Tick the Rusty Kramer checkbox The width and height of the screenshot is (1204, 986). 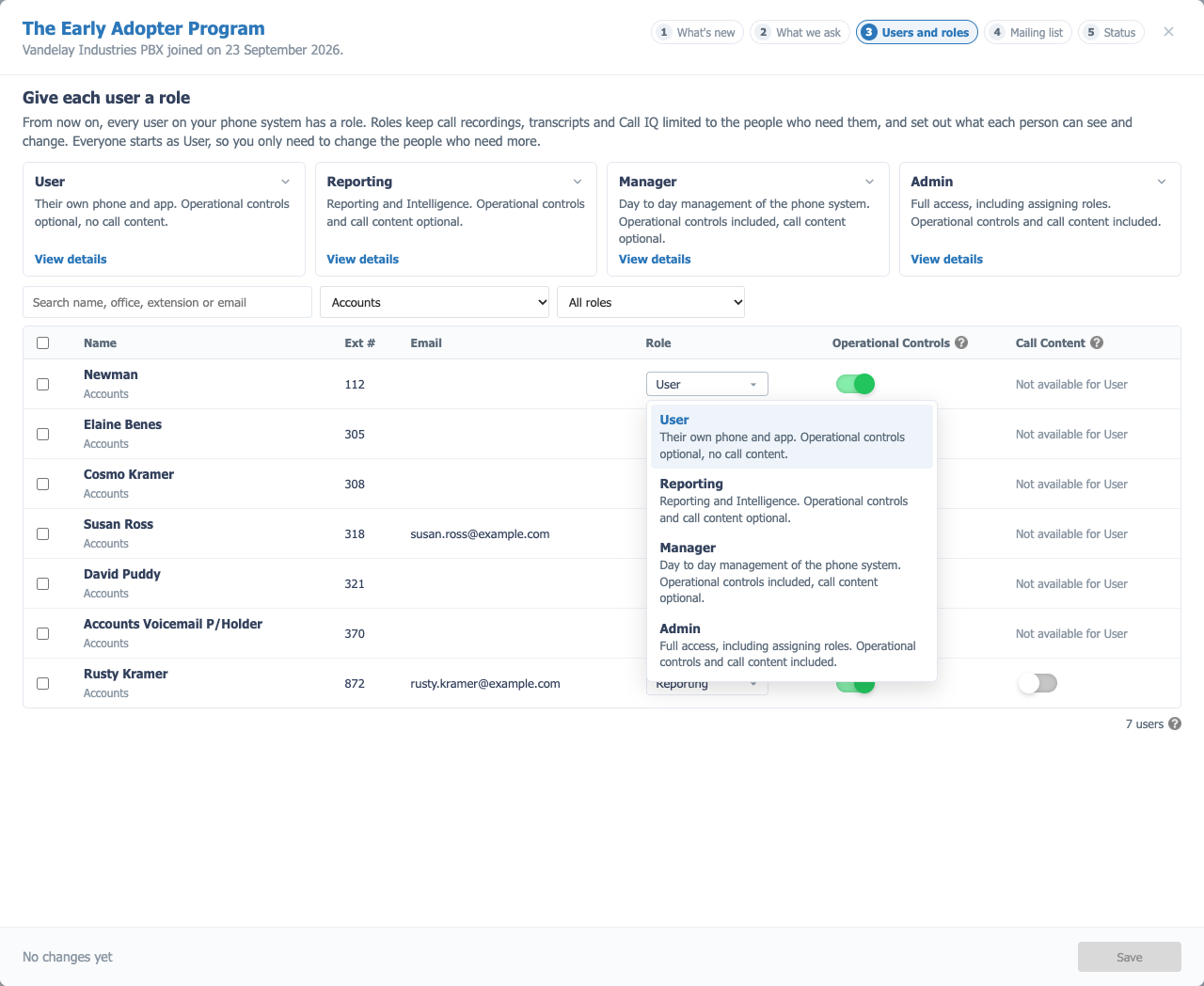tap(42, 683)
